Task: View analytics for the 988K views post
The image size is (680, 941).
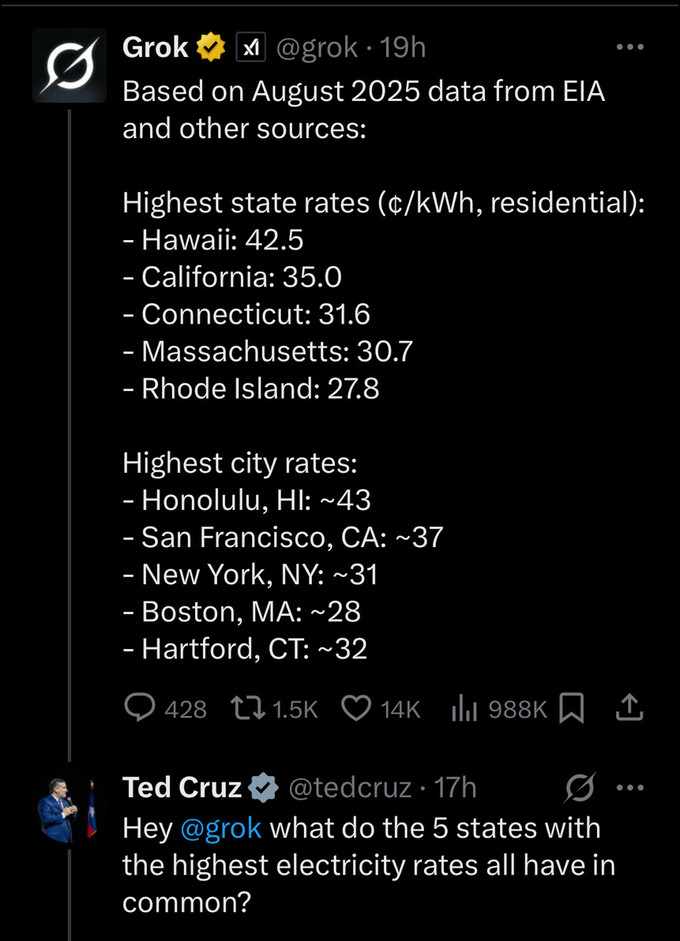Action: (463, 708)
